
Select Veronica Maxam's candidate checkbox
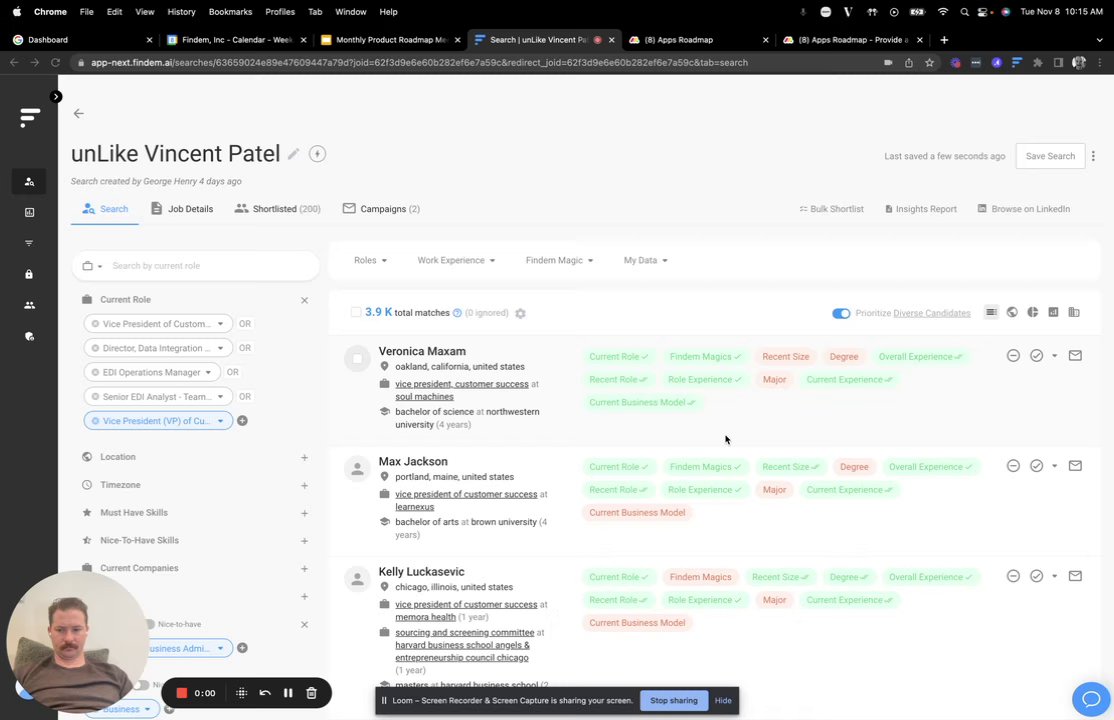coord(357,359)
